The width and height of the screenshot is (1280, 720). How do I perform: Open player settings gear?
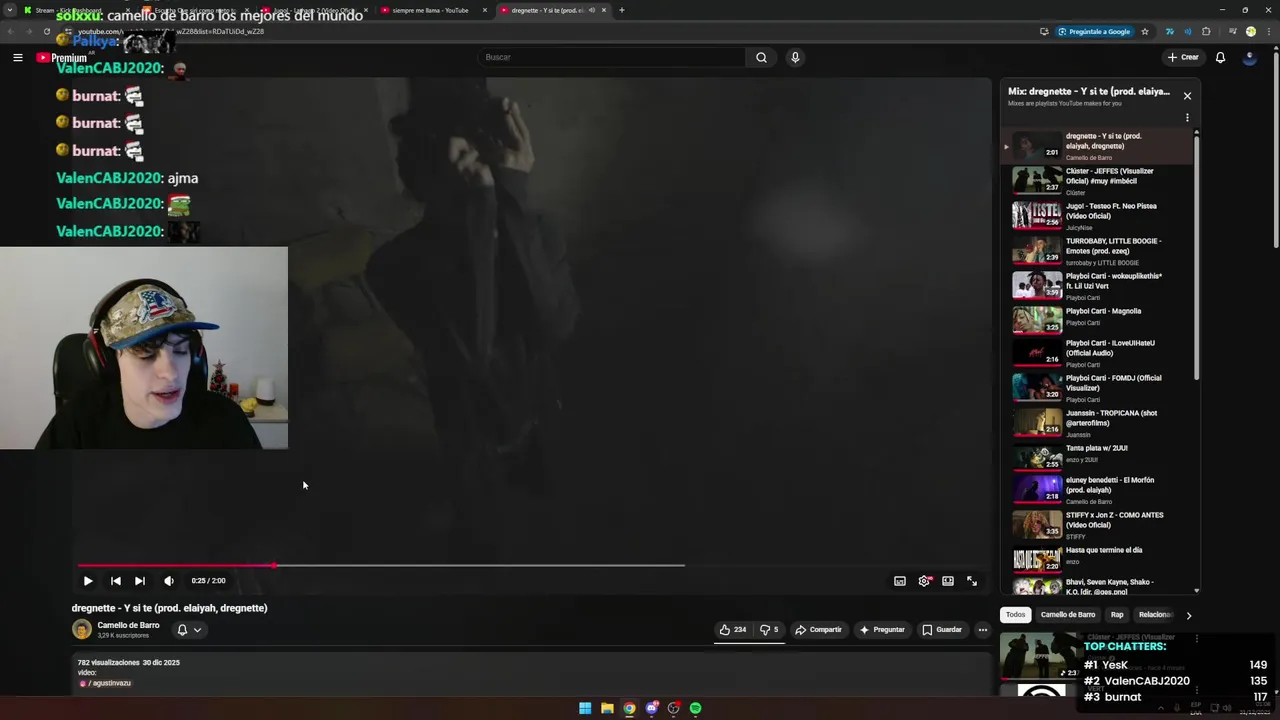coord(924,581)
